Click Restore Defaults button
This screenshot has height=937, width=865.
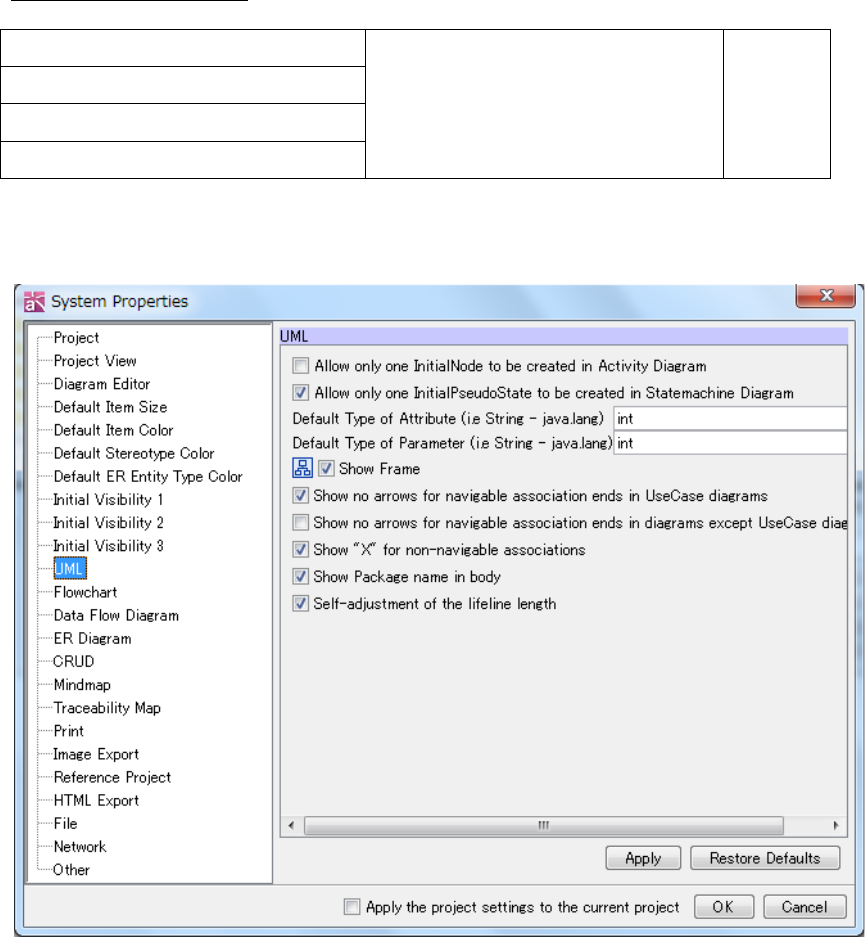pos(765,858)
